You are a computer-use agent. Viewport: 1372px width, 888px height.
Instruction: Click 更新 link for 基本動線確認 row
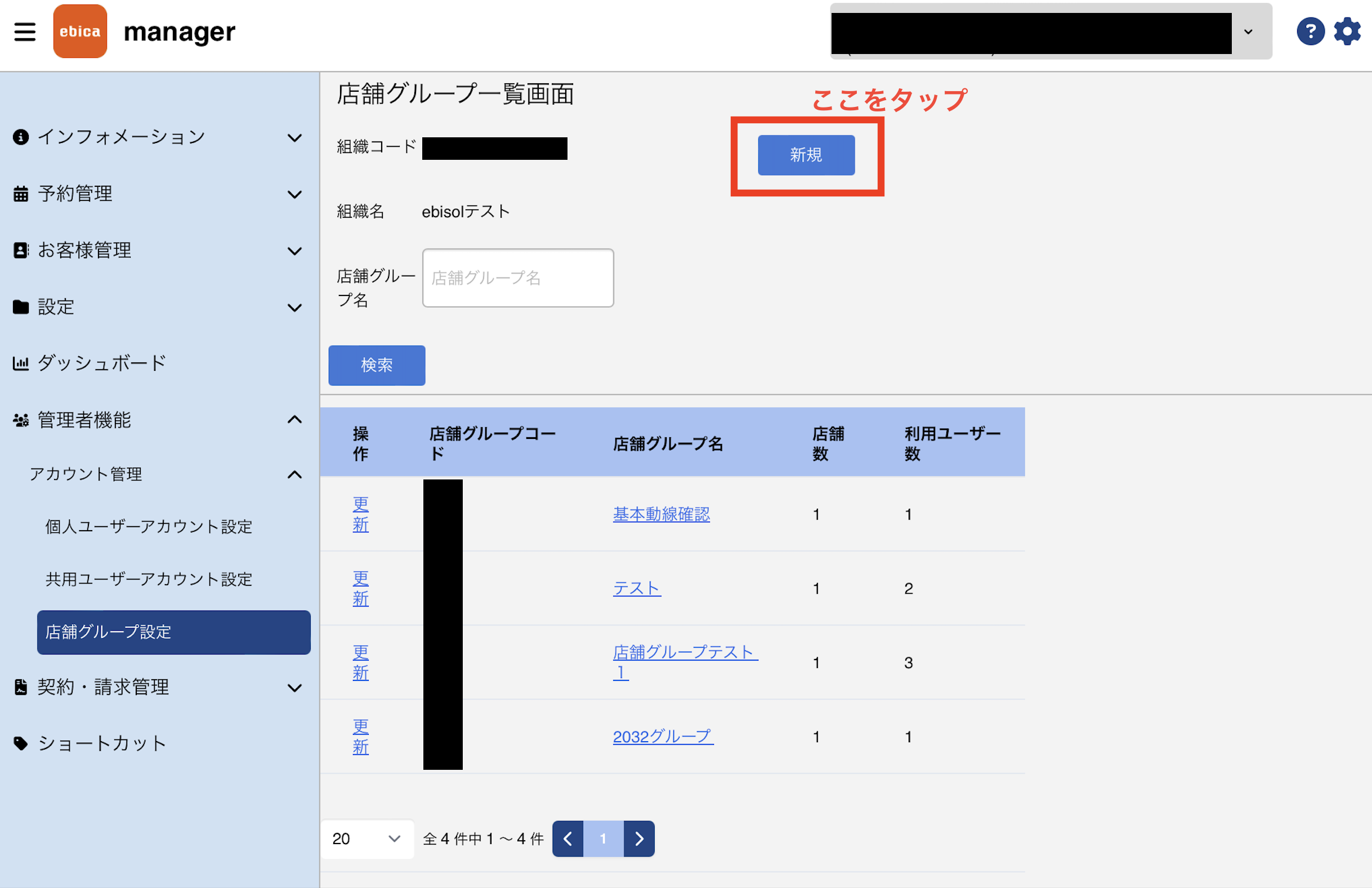(361, 514)
